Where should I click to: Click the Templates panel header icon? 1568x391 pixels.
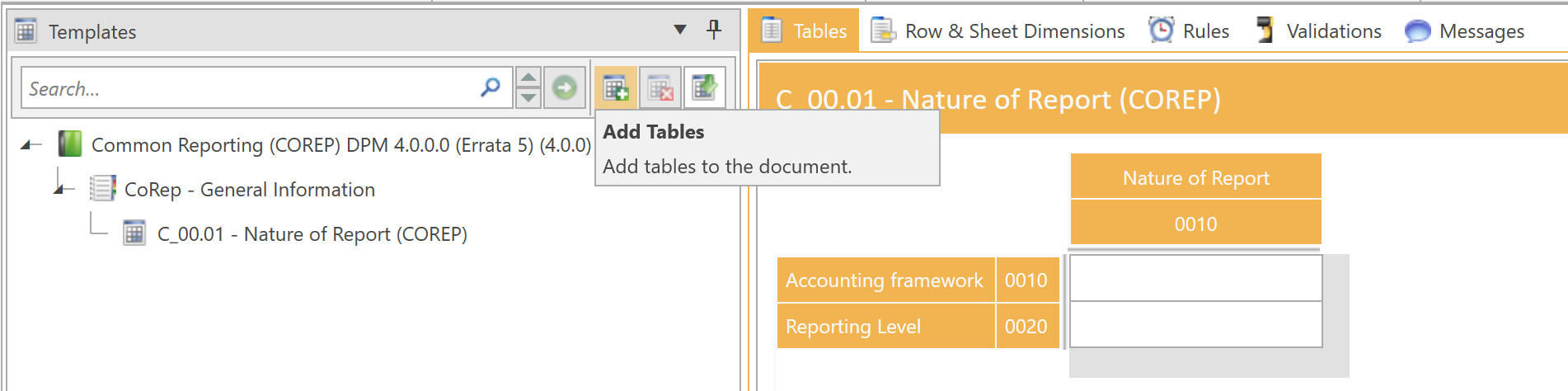26,31
